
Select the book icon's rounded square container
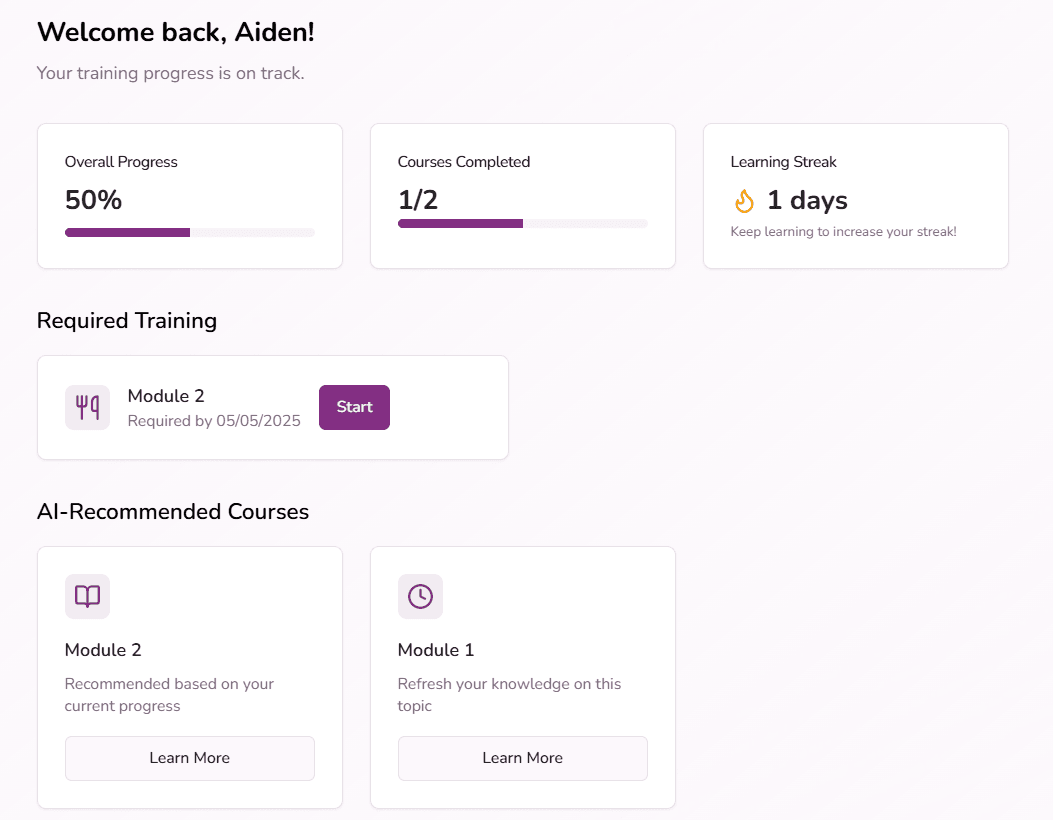[87, 596]
